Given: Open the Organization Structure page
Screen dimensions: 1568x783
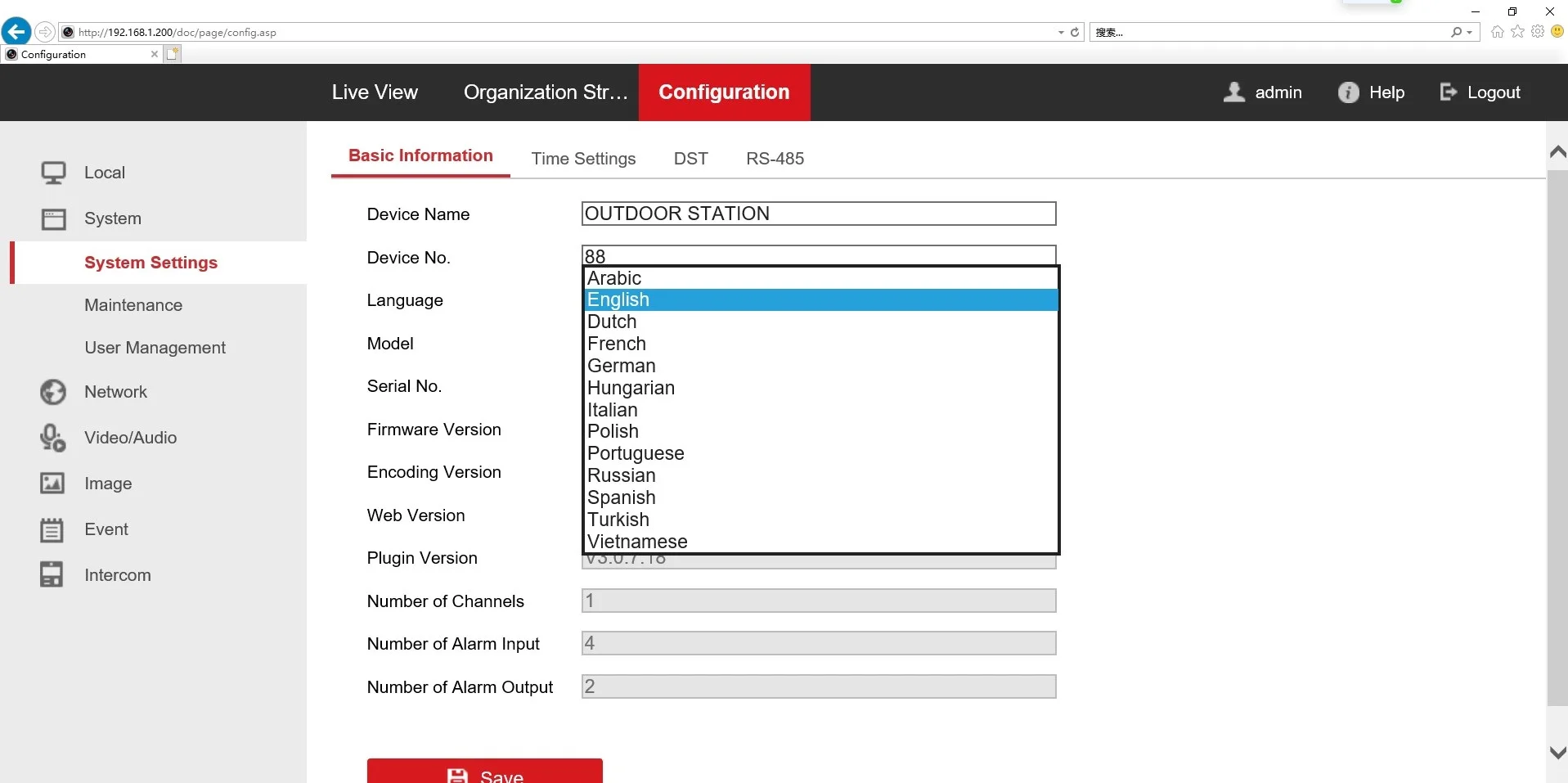Looking at the screenshot, I should (546, 92).
